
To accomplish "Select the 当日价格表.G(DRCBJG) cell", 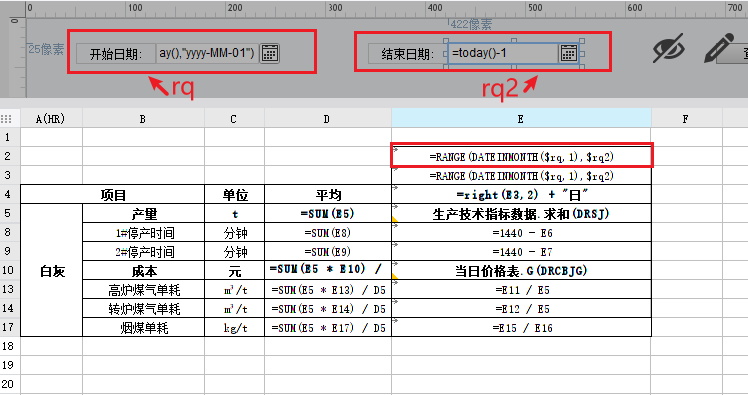I will [x=521, y=270].
